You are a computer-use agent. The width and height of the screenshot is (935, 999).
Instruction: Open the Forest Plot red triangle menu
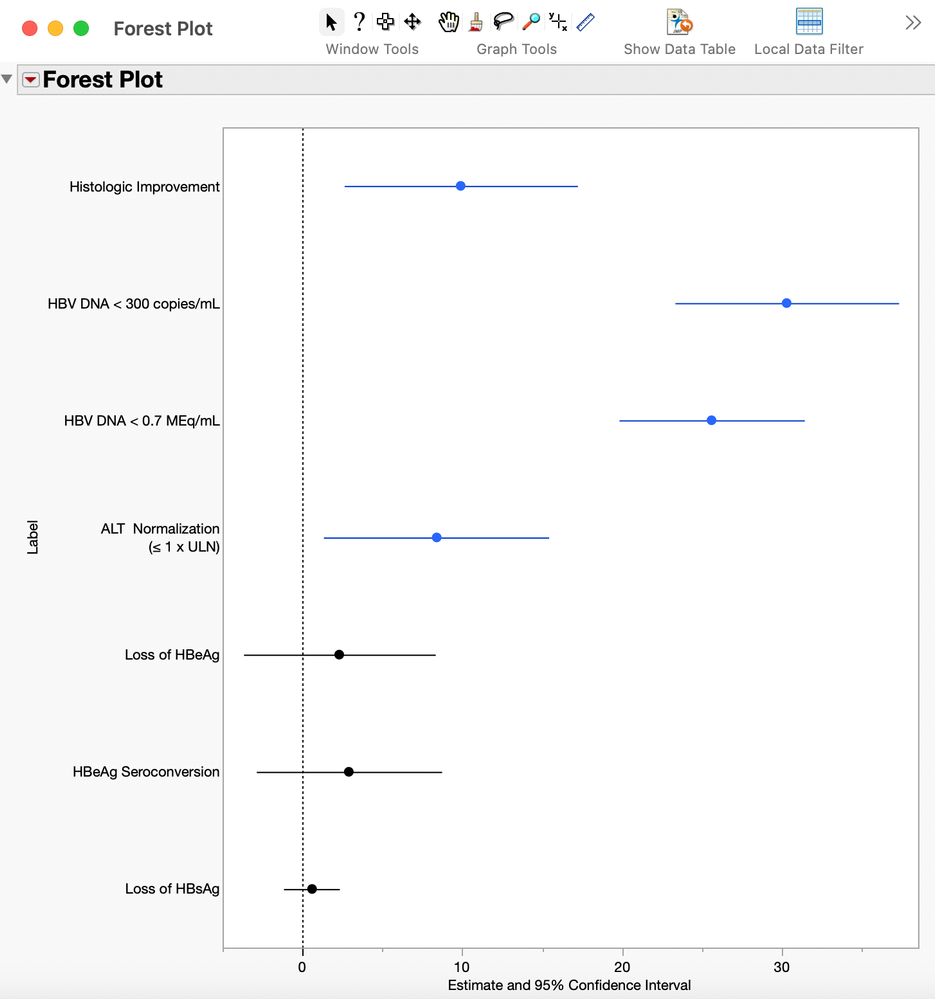pos(31,80)
